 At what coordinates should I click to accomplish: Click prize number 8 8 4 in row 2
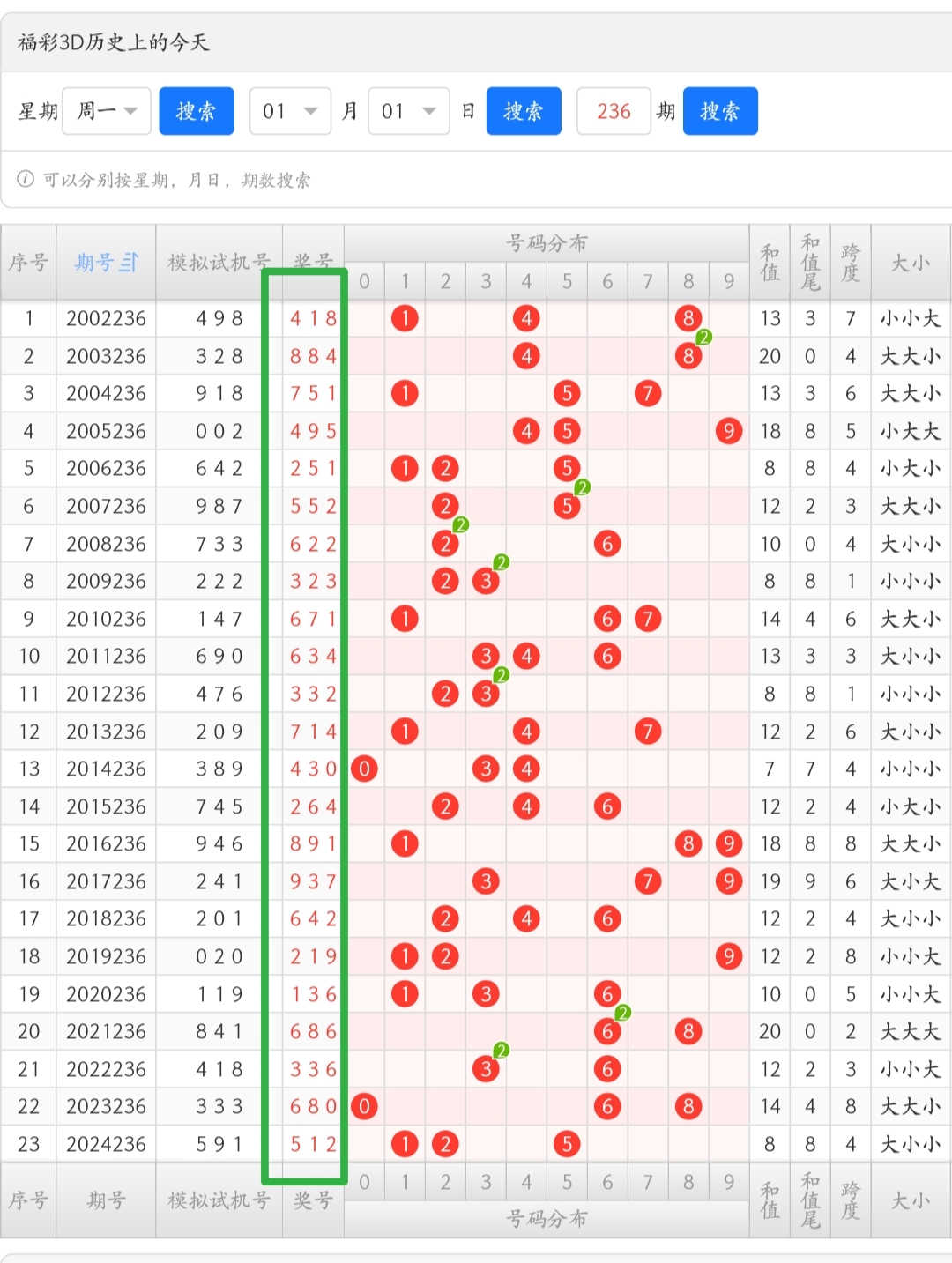(313, 356)
